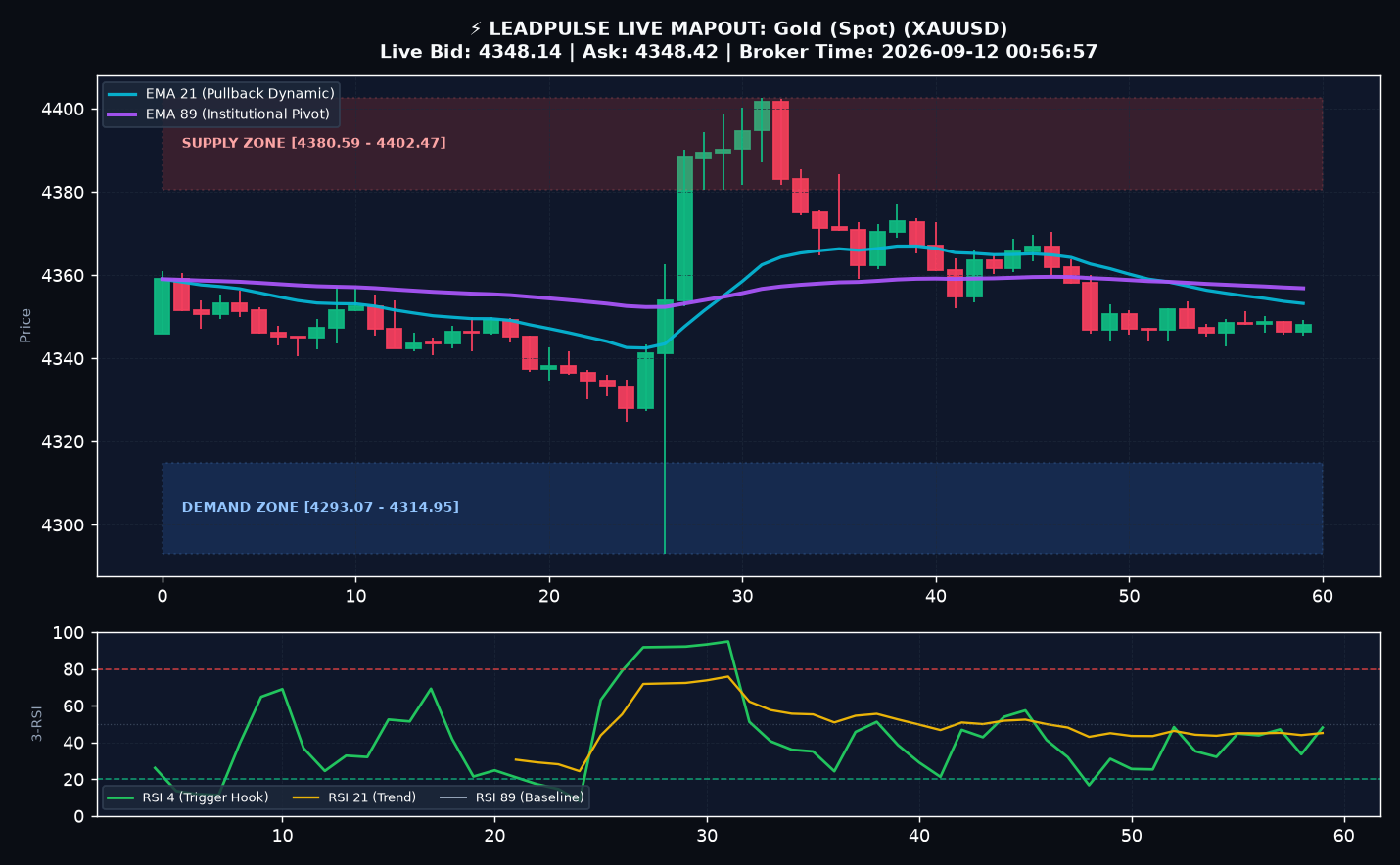This screenshot has height=865, width=1400.
Task: Click the 30 tick on price chart x-axis
Action: [x=742, y=596]
